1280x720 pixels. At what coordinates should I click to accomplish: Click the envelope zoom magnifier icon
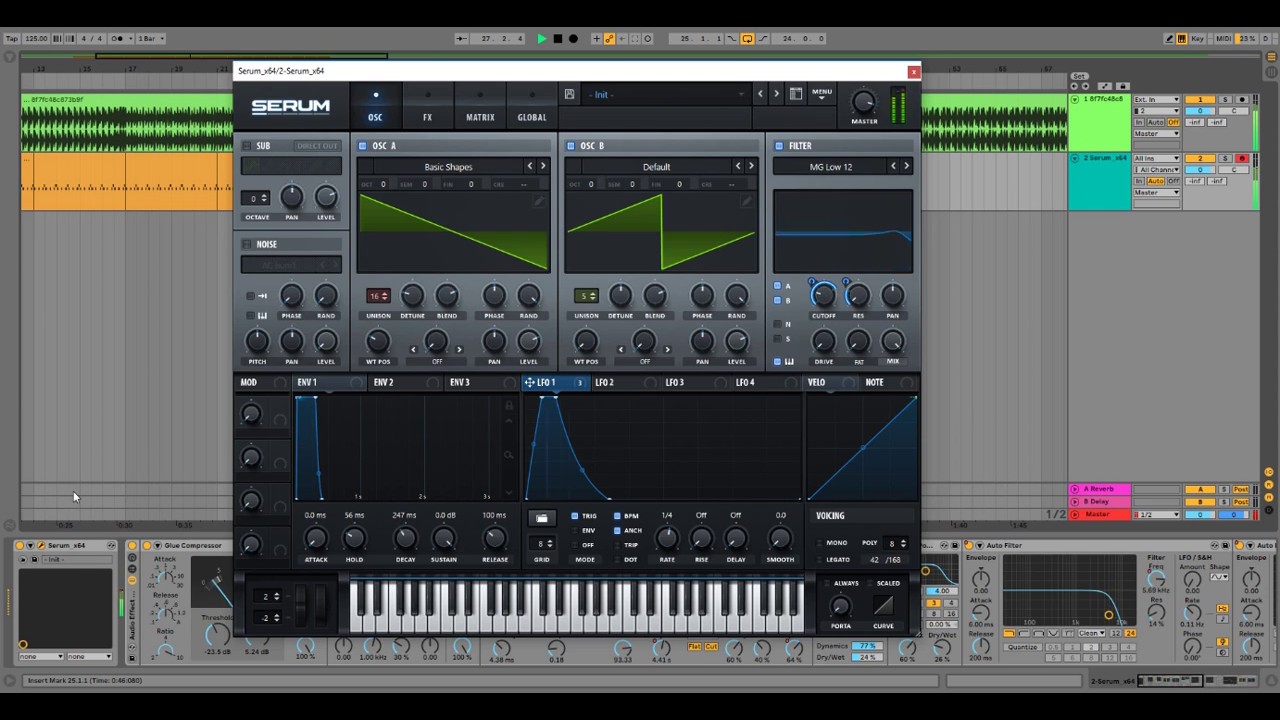509,455
